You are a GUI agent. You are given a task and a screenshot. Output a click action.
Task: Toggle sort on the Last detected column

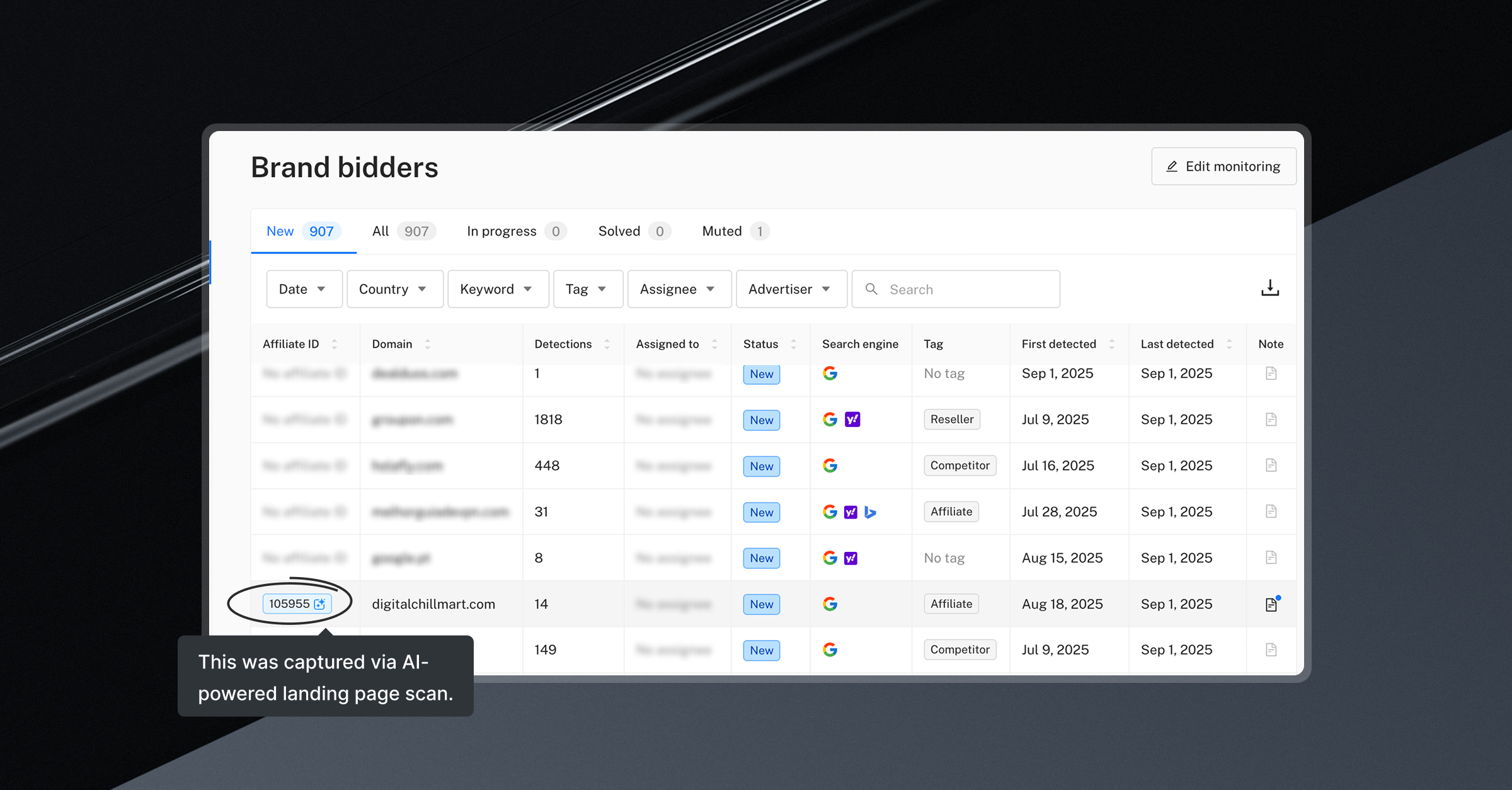(x=1229, y=344)
